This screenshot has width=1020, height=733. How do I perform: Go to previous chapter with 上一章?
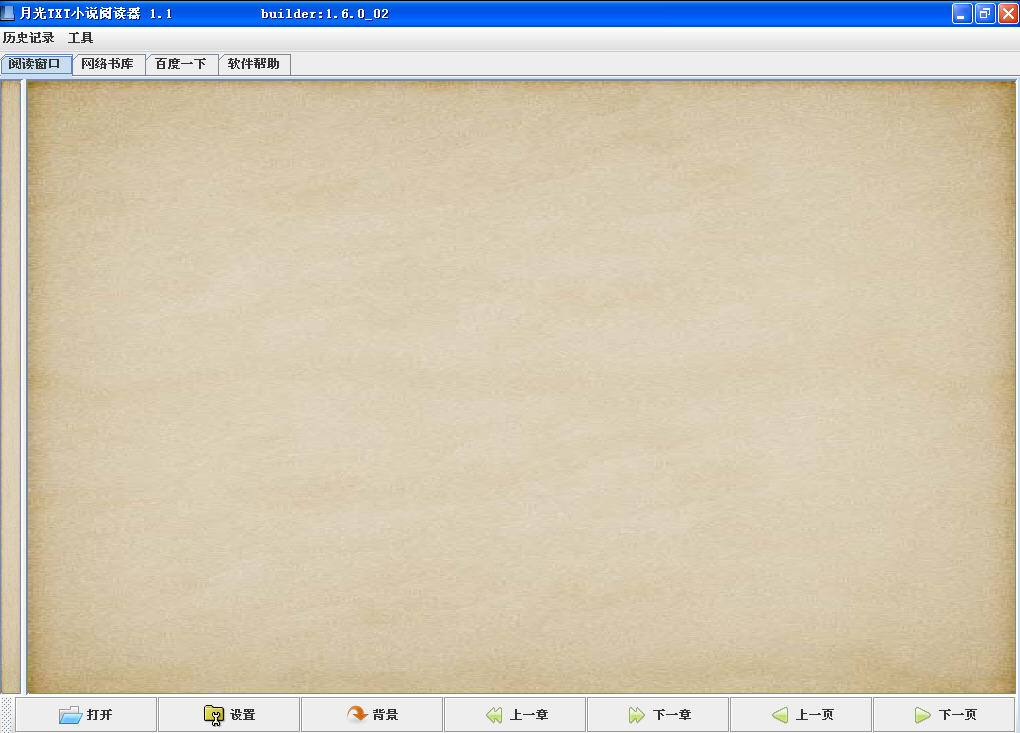pyautogui.click(x=494, y=715)
